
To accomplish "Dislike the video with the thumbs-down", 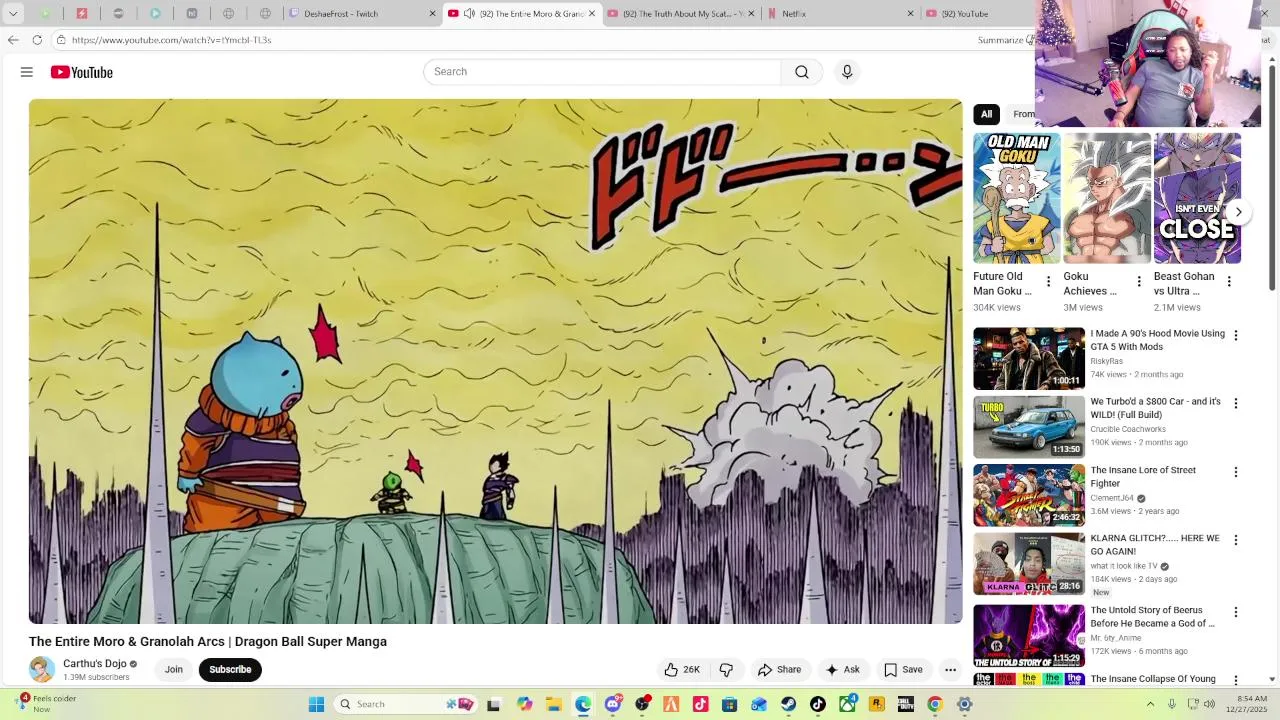I will tap(727, 670).
